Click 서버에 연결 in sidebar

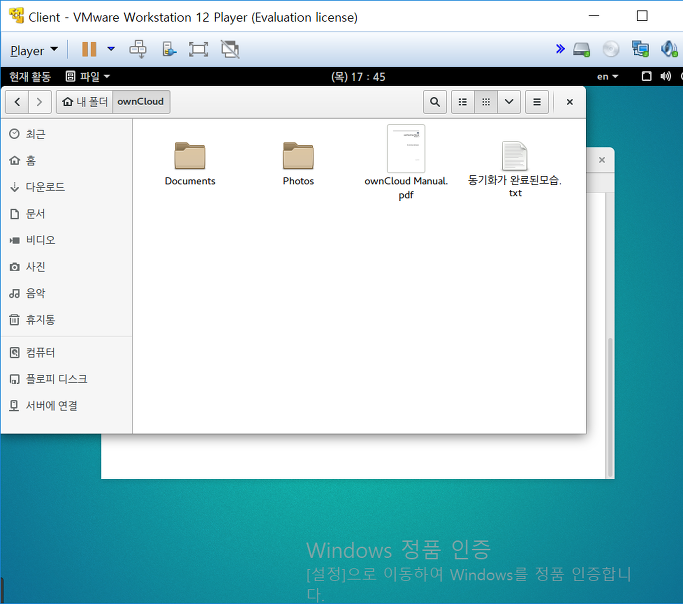point(66,406)
